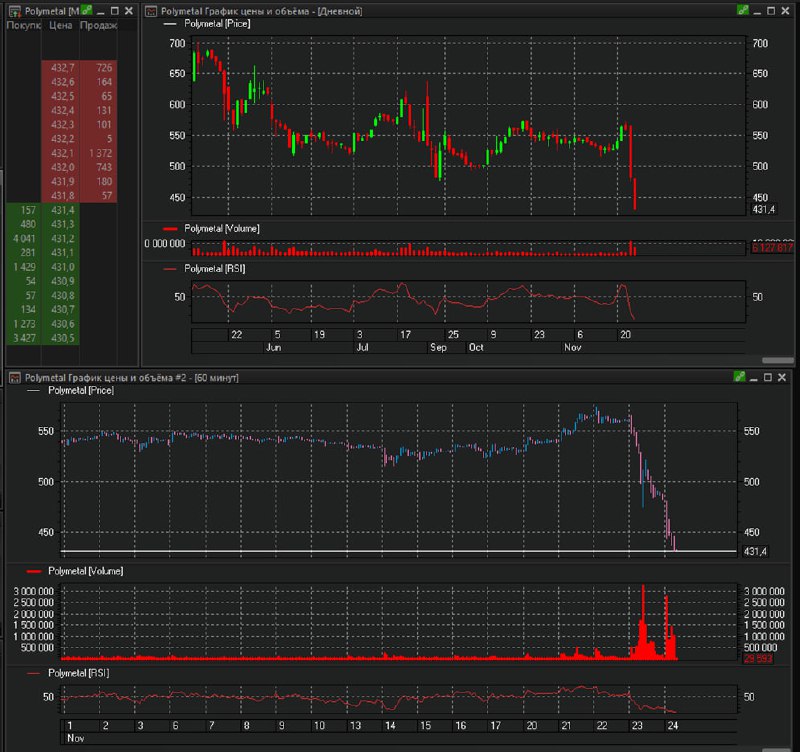Click the daily chart title bar text
The image size is (800, 752).
pos(261,11)
